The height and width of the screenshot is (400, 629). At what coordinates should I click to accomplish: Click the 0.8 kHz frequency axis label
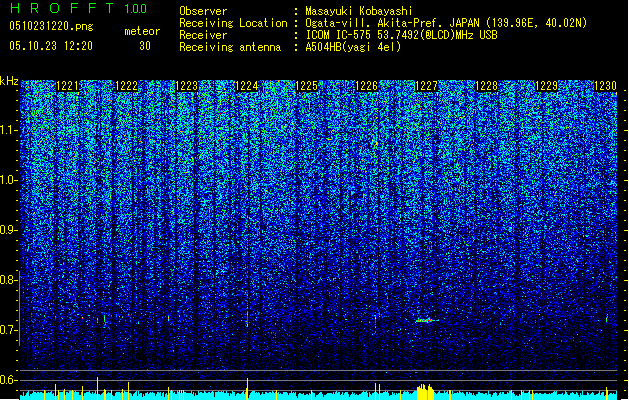point(9,280)
